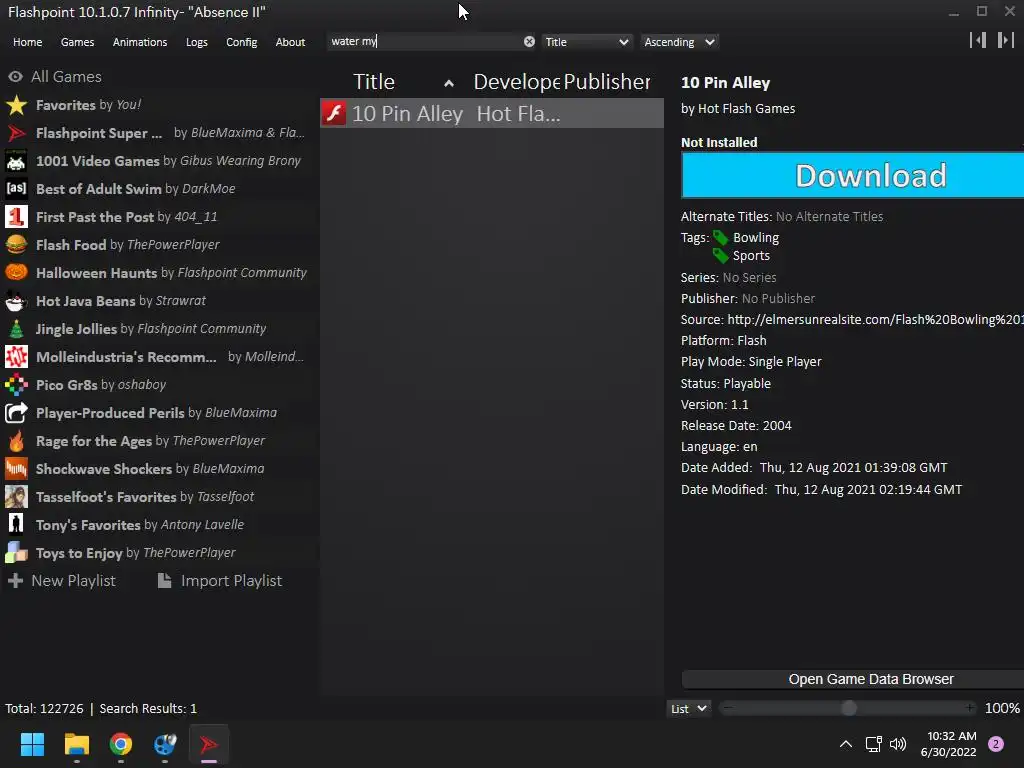Open the Favorites playlist star icon
This screenshot has width=1024, height=768.
[16, 105]
